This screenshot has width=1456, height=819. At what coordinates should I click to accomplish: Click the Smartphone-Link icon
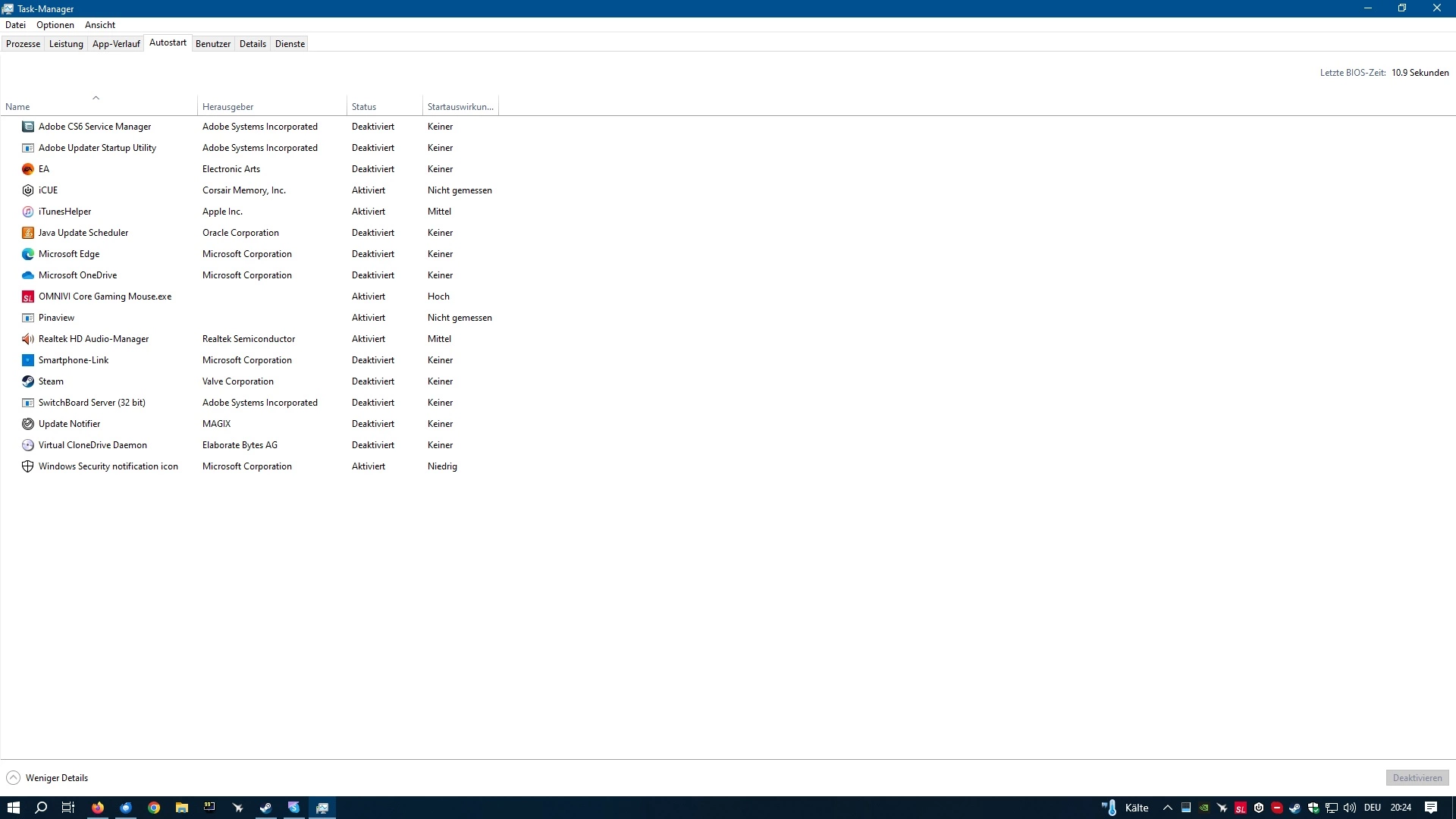[28, 360]
